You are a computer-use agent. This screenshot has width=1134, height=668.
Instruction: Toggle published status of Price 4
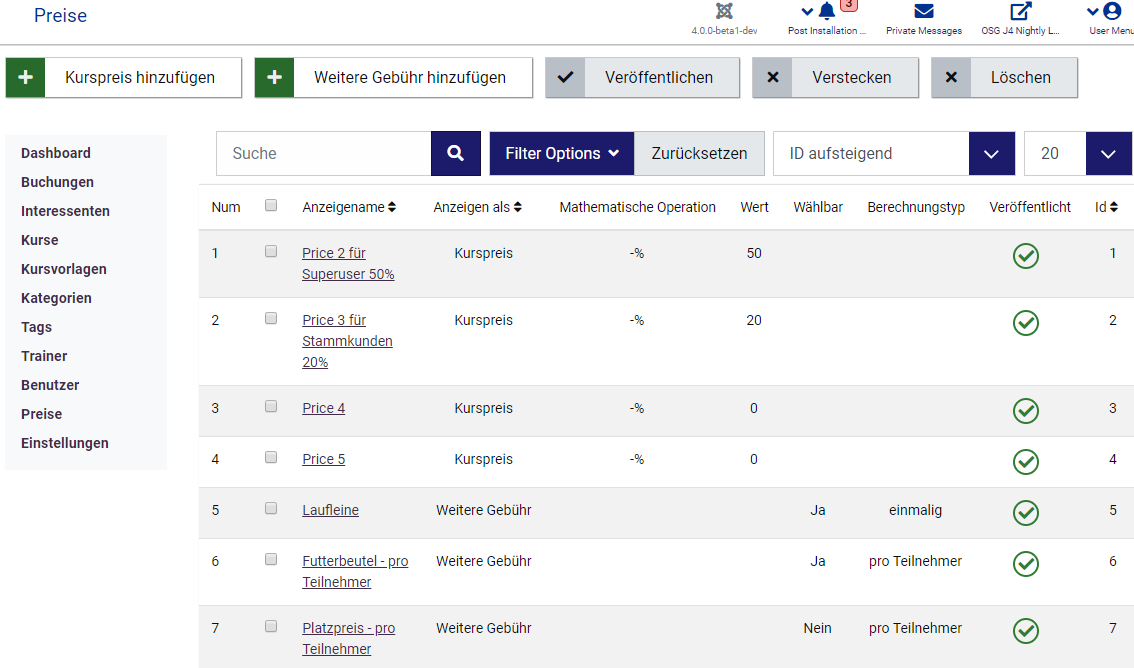pyautogui.click(x=1026, y=410)
